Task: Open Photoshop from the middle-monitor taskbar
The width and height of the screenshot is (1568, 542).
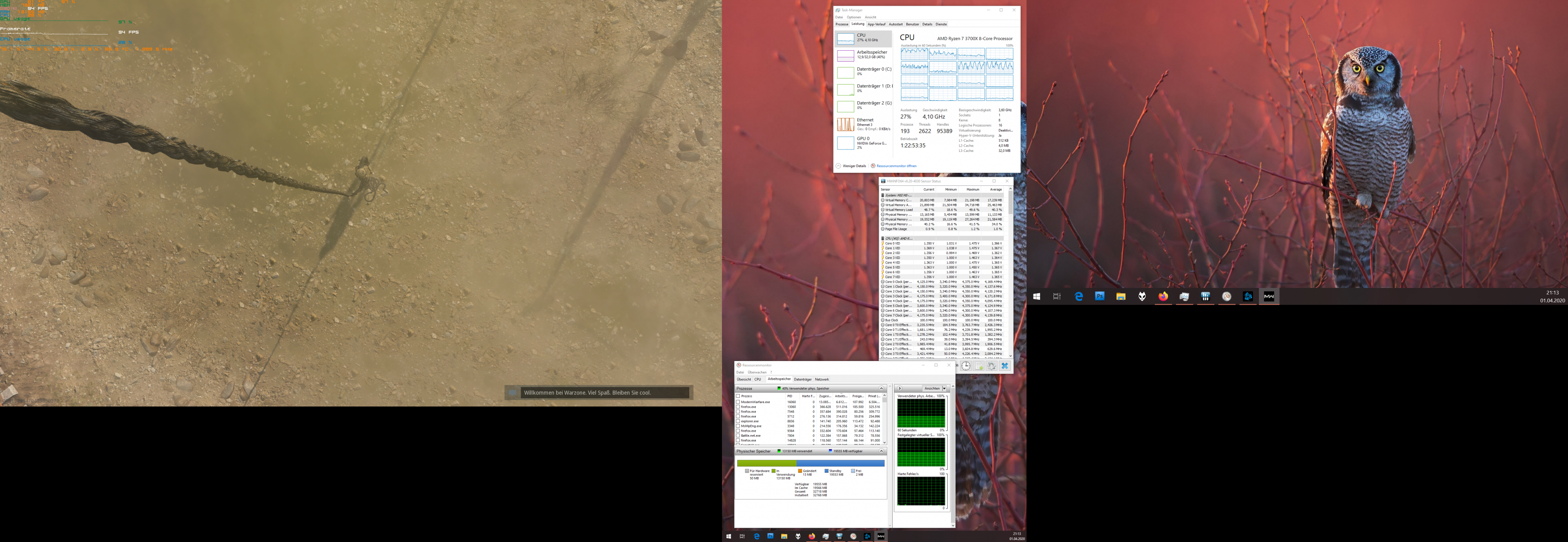Action: (x=771, y=537)
